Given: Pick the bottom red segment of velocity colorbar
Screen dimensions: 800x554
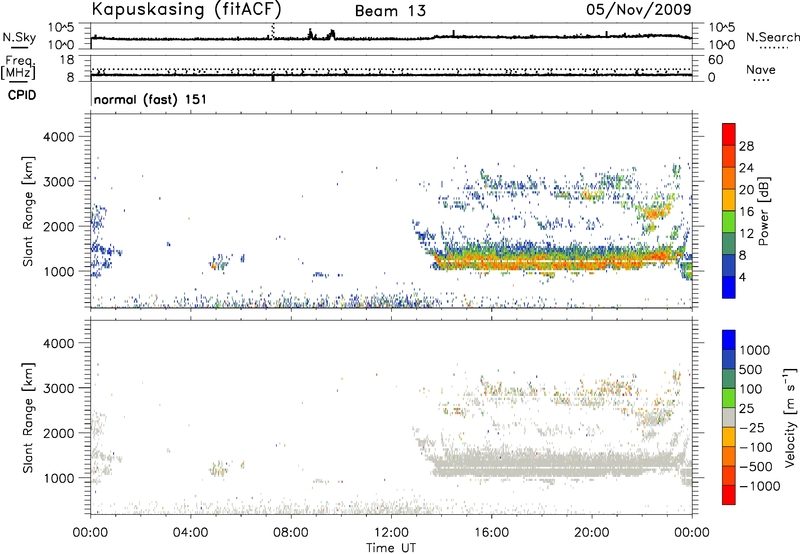Looking at the screenshot, I should [729, 495].
